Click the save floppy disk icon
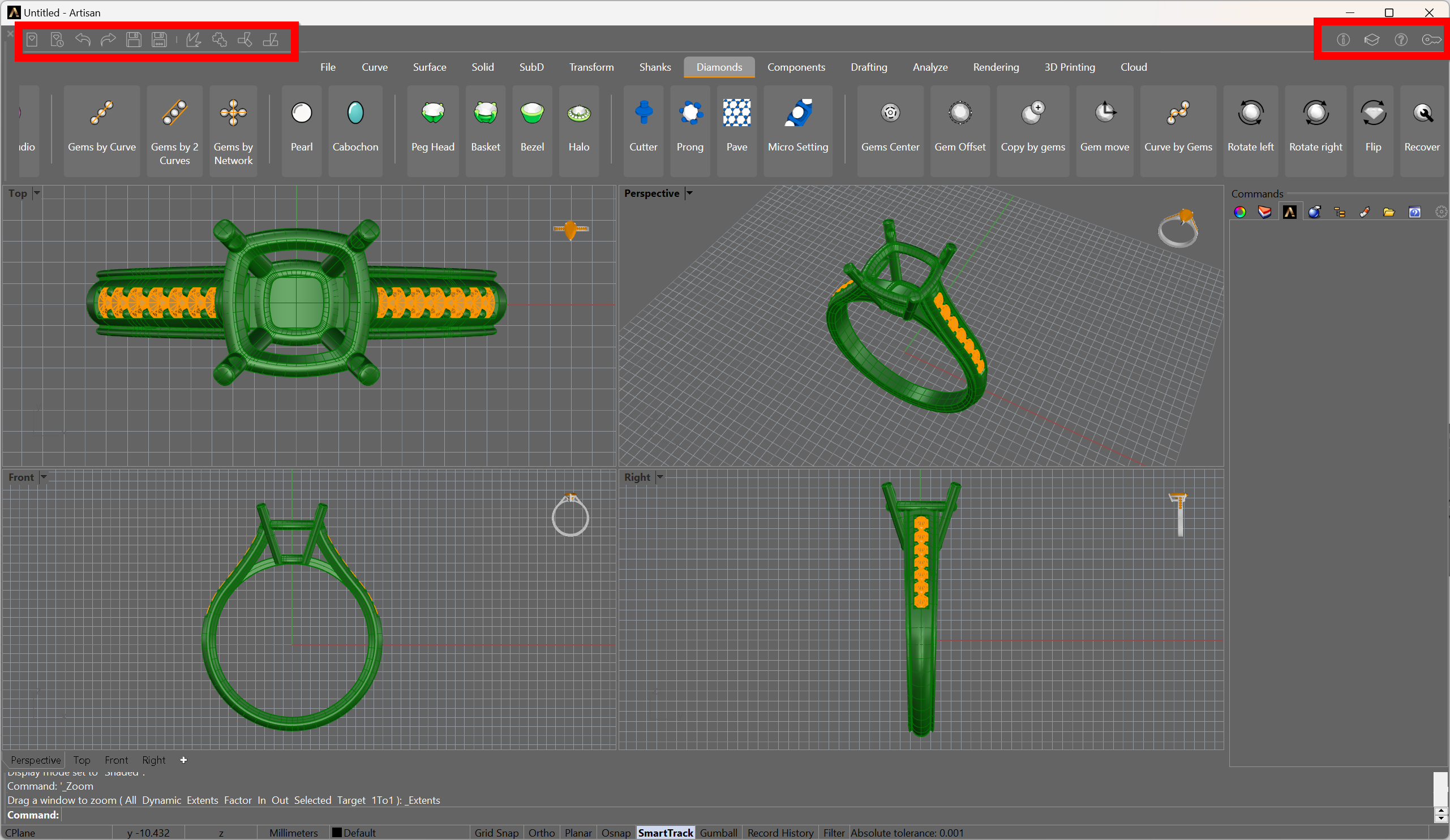Viewport: 1450px width, 840px height. [x=134, y=40]
